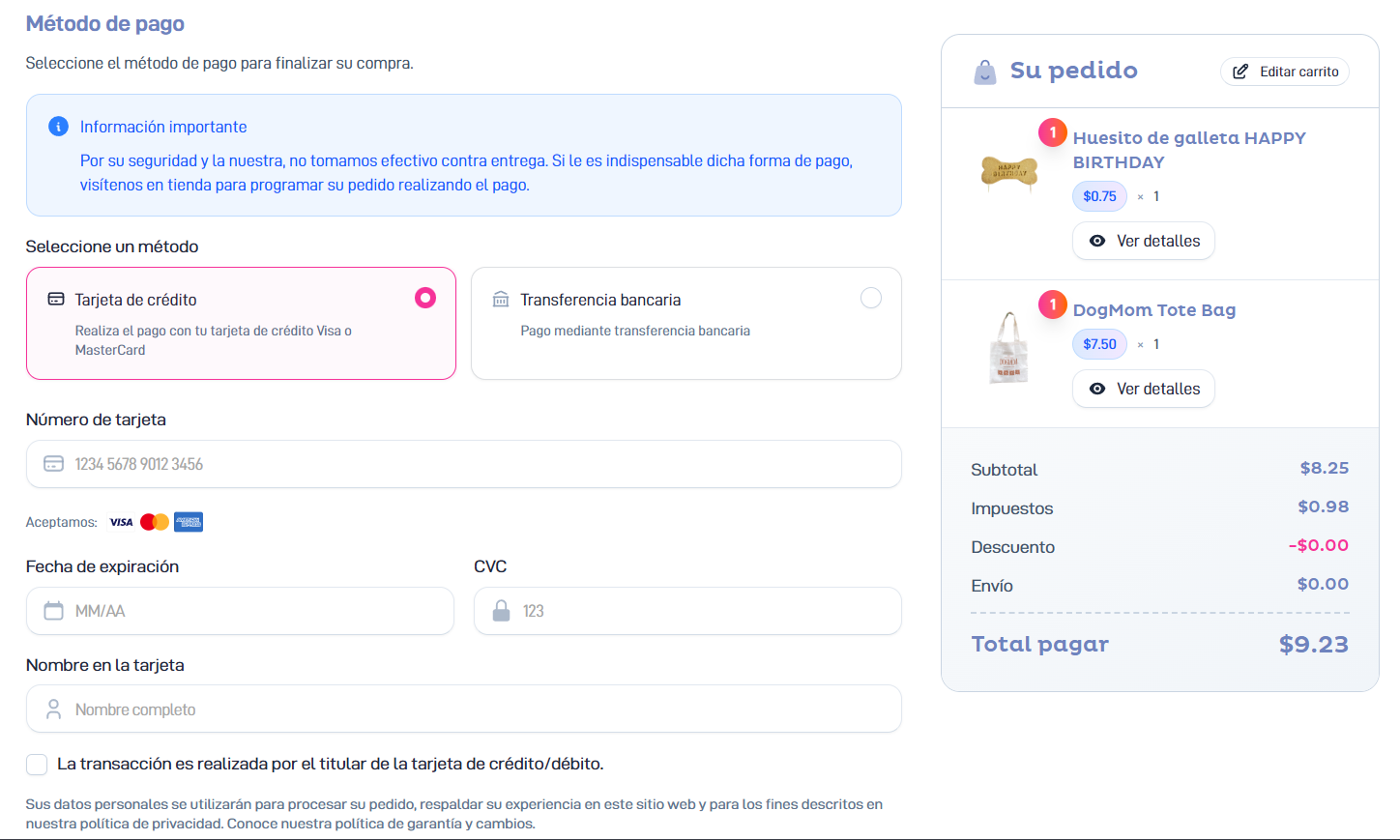
Task: Click the MasterCard logo under Aceptamos
Action: 155,522
